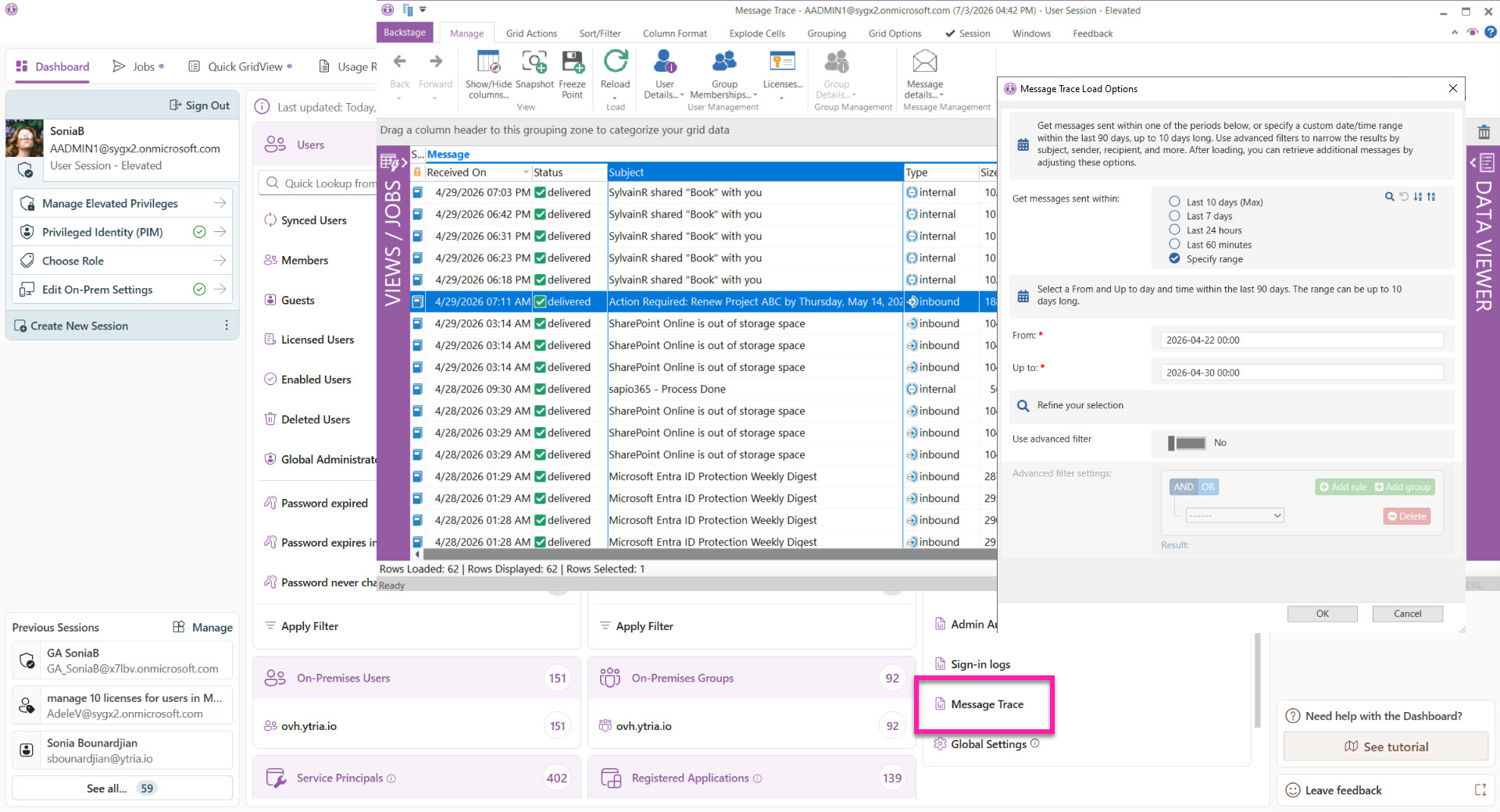Click the Message details envelope icon
Image resolution: width=1500 pixels, height=812 pixels.
click(x=924, y=61)
